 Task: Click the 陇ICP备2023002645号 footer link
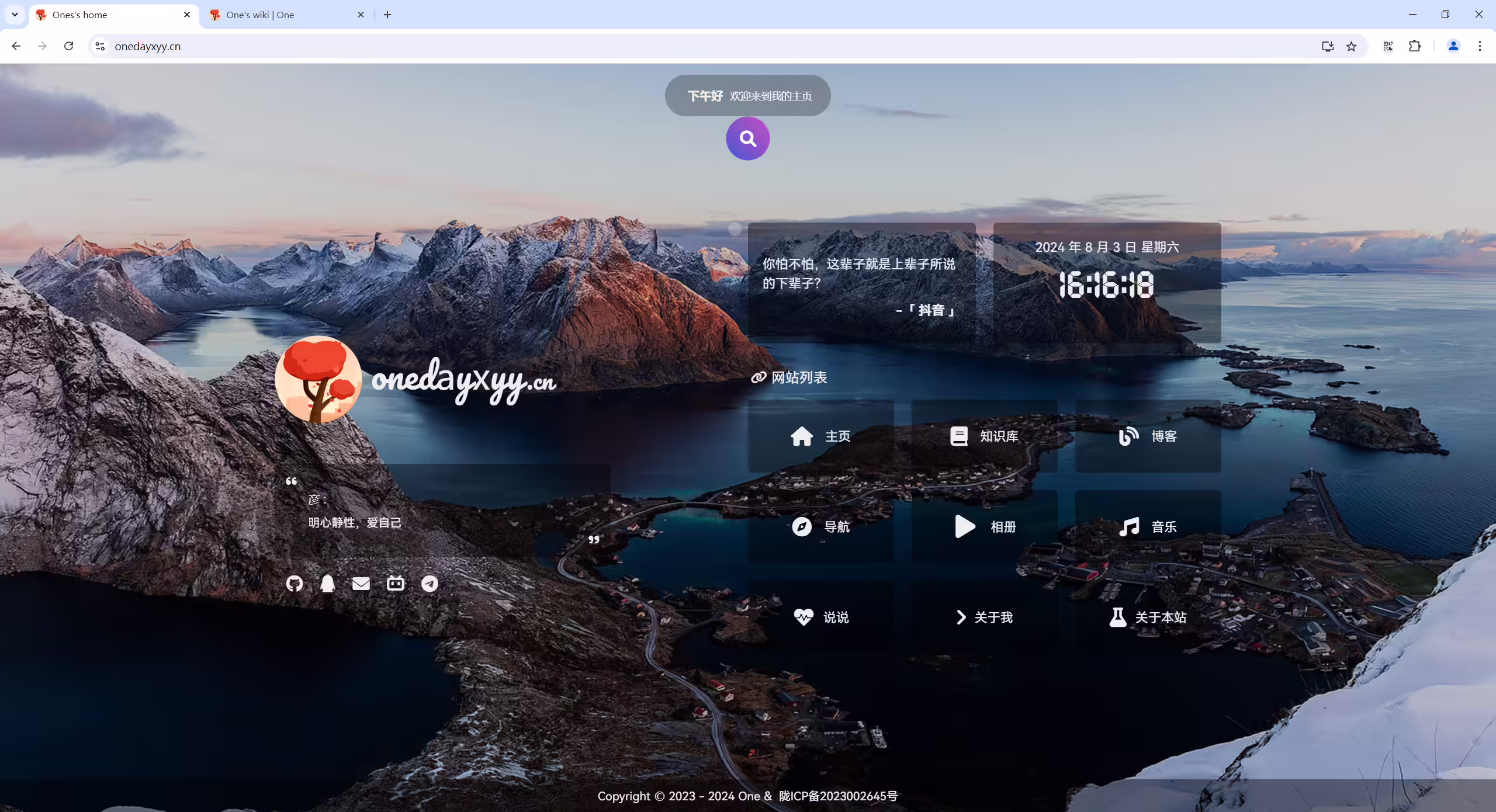click(838, 796)
